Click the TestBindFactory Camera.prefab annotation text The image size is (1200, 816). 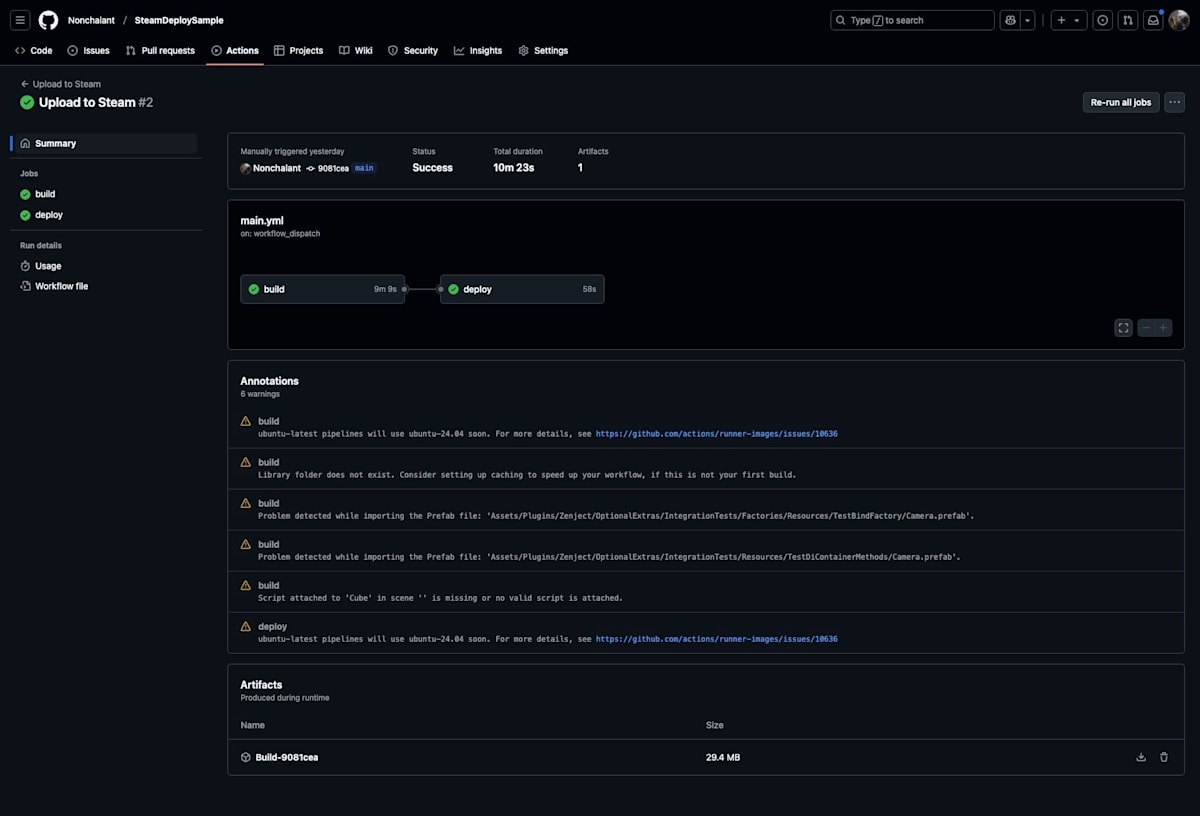[x=616, y=516]
